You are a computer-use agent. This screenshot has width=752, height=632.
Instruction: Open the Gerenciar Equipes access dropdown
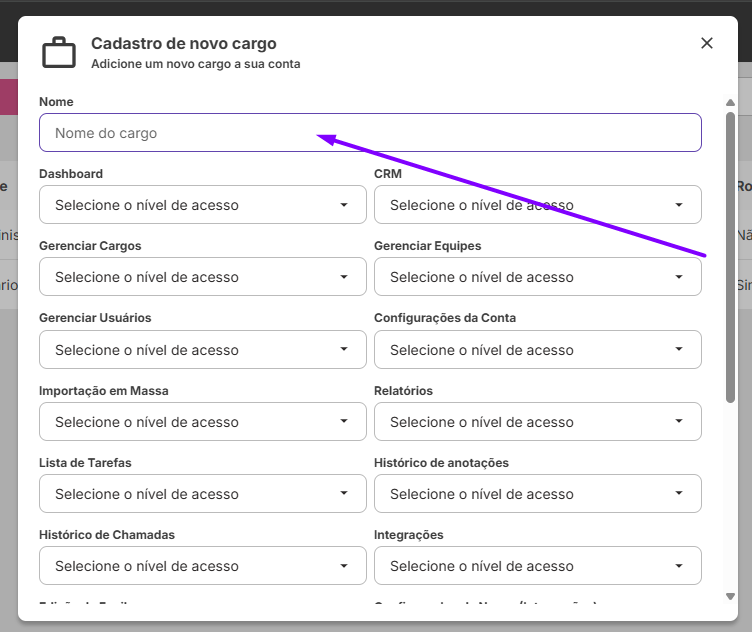[538, 277]
